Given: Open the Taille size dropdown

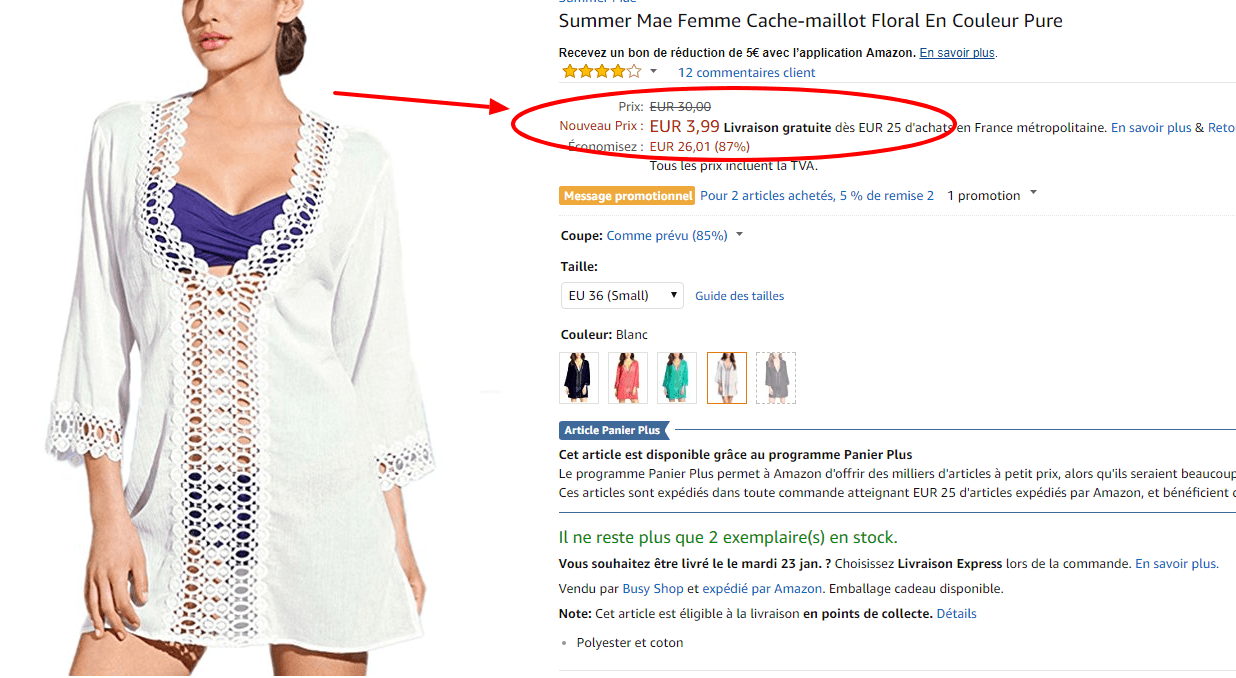Looking at the screenshot, I should tap(621, 296).
